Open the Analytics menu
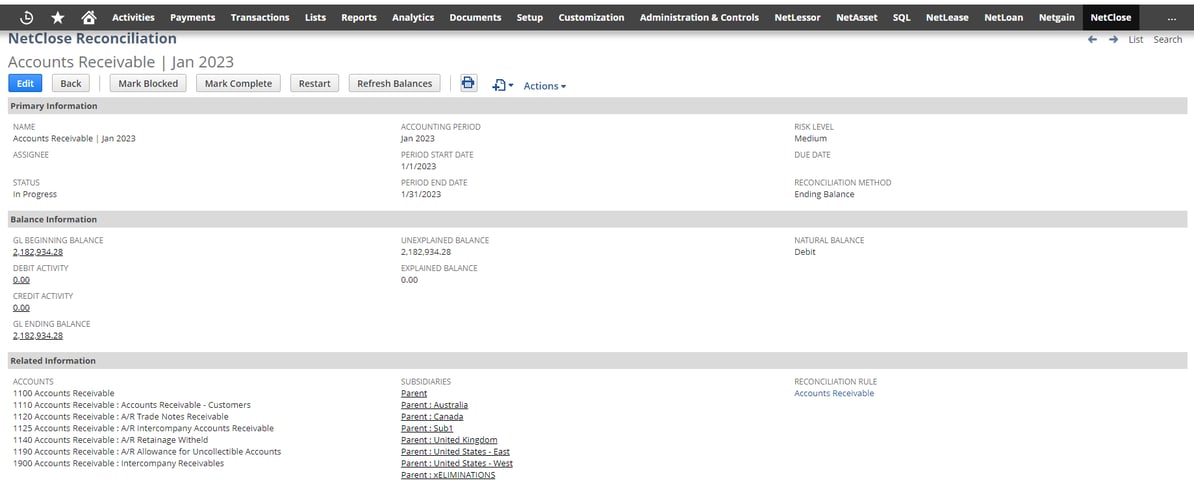Viewport: 1194px width, 485px height. tap(413, 17)
